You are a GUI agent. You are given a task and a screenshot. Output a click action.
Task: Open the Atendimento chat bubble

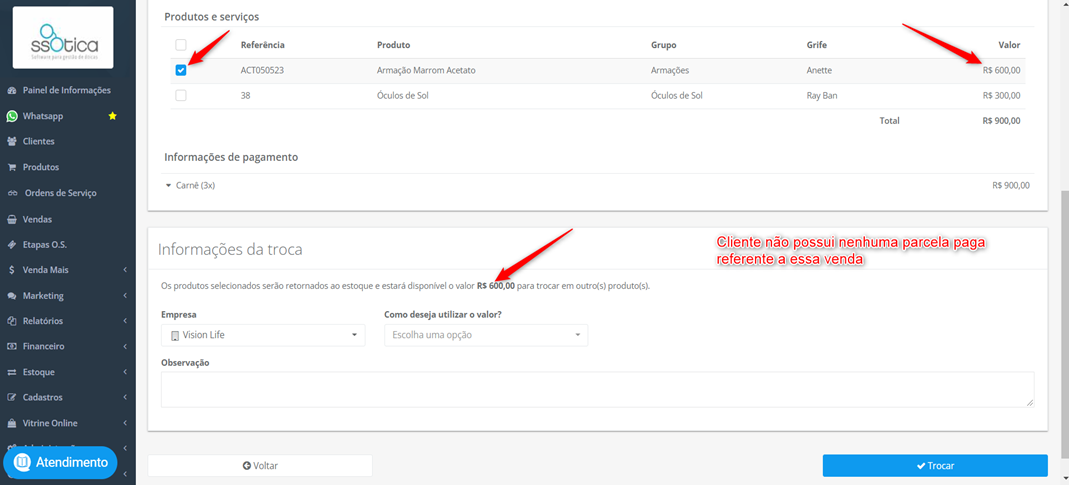60,462
